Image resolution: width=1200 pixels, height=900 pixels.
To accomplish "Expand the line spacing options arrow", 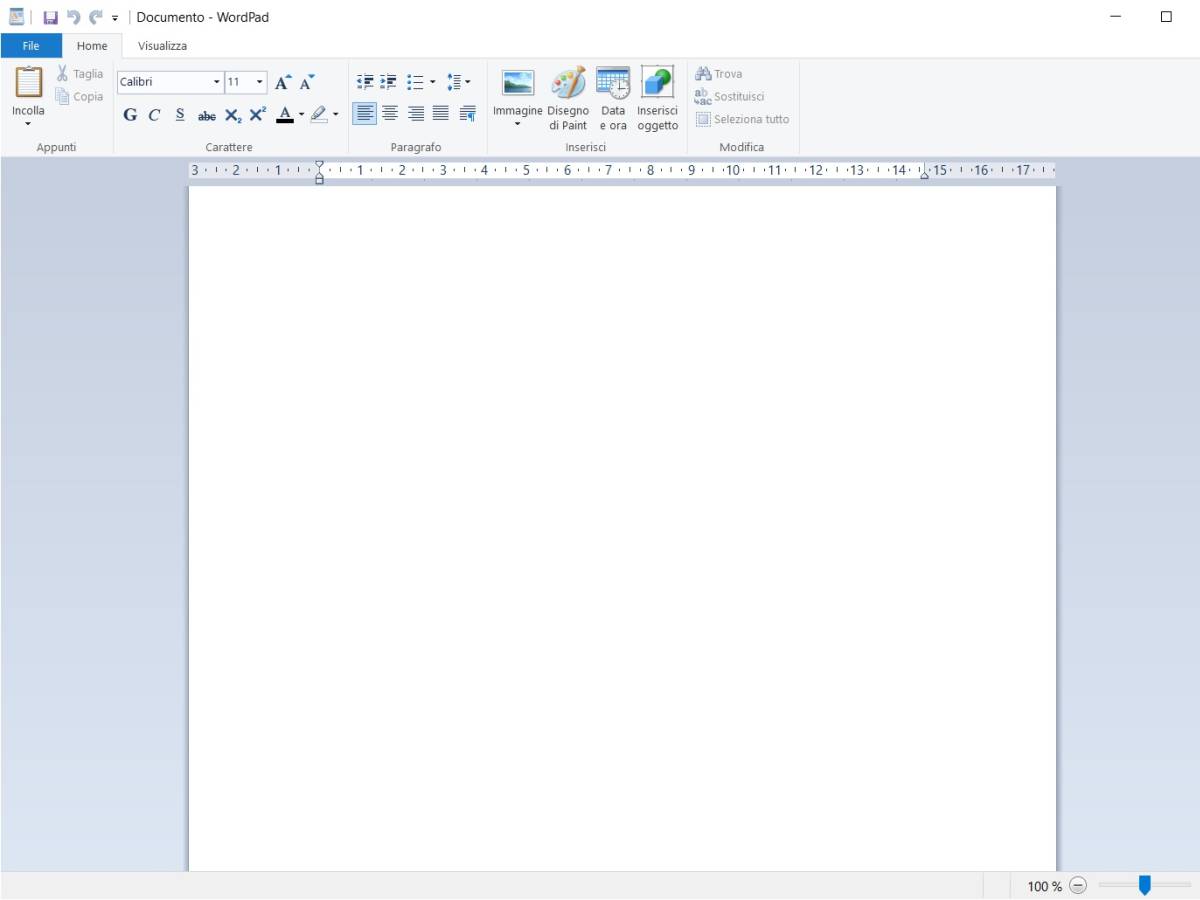I will 467,82.
